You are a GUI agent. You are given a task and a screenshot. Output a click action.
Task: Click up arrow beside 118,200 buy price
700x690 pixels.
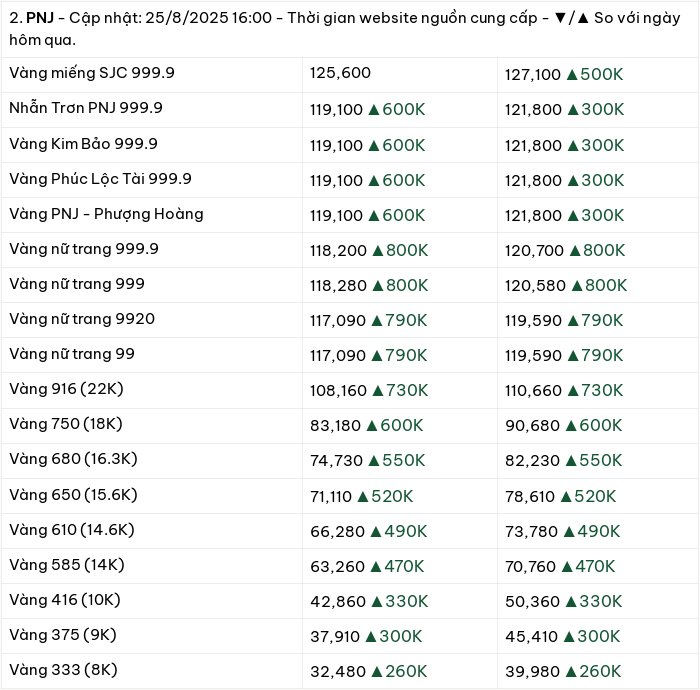pyautogui.click(x=378, y=251)
